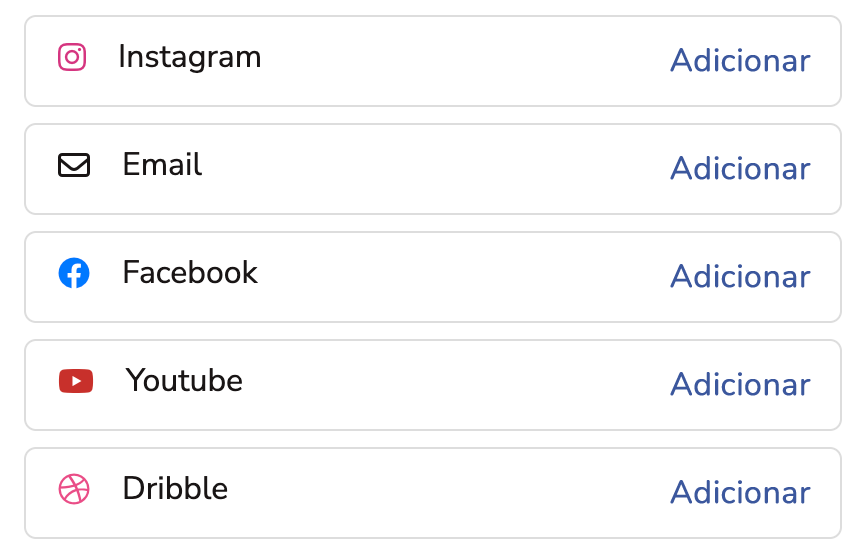Select Adicionar beside Dribble
The width and height of the screenshot is (865, 551).
coord(739,493)
